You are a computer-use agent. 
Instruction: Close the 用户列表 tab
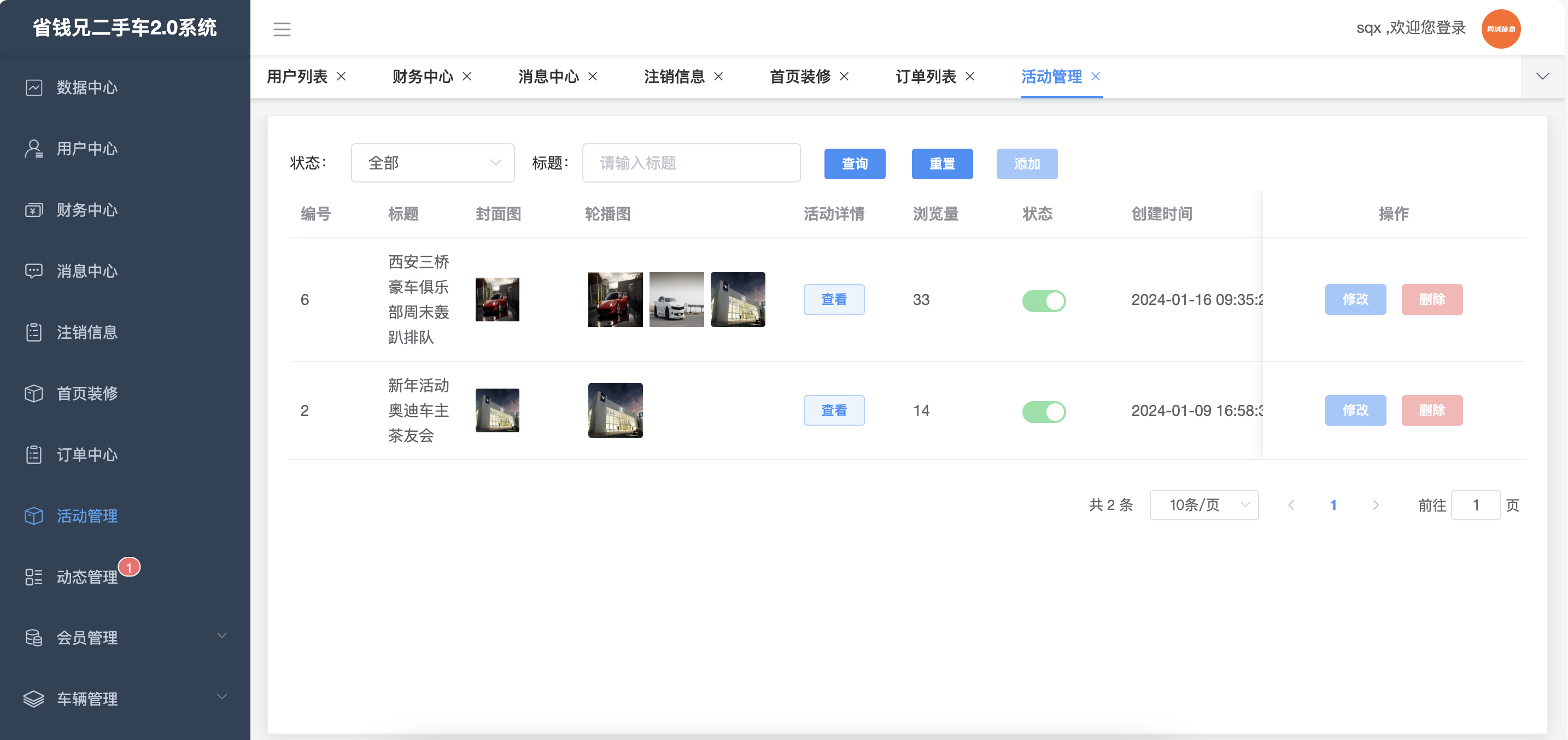pyautogui.click(x=342, y=76)
